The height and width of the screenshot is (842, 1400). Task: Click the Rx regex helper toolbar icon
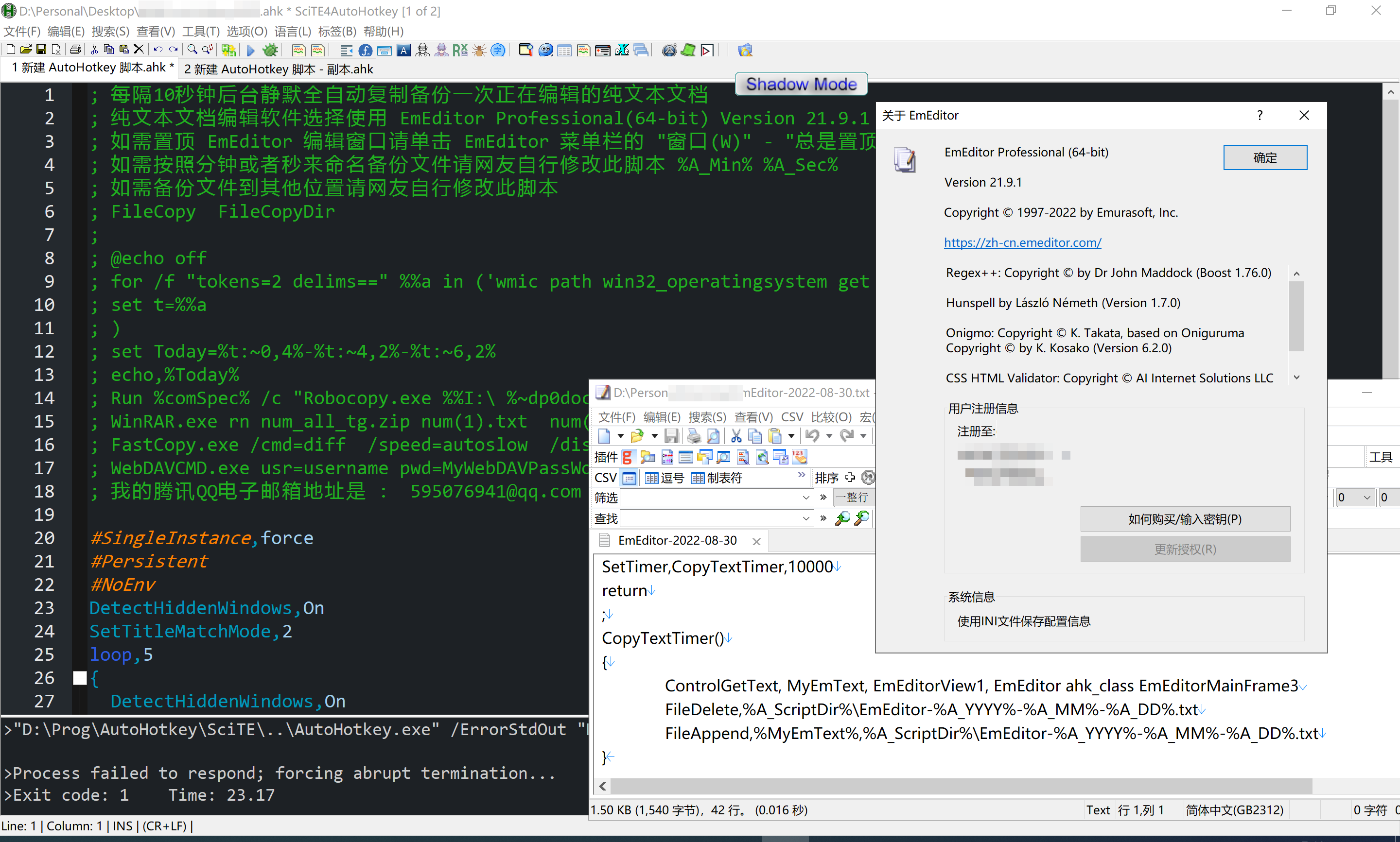(x=460, y=51)
